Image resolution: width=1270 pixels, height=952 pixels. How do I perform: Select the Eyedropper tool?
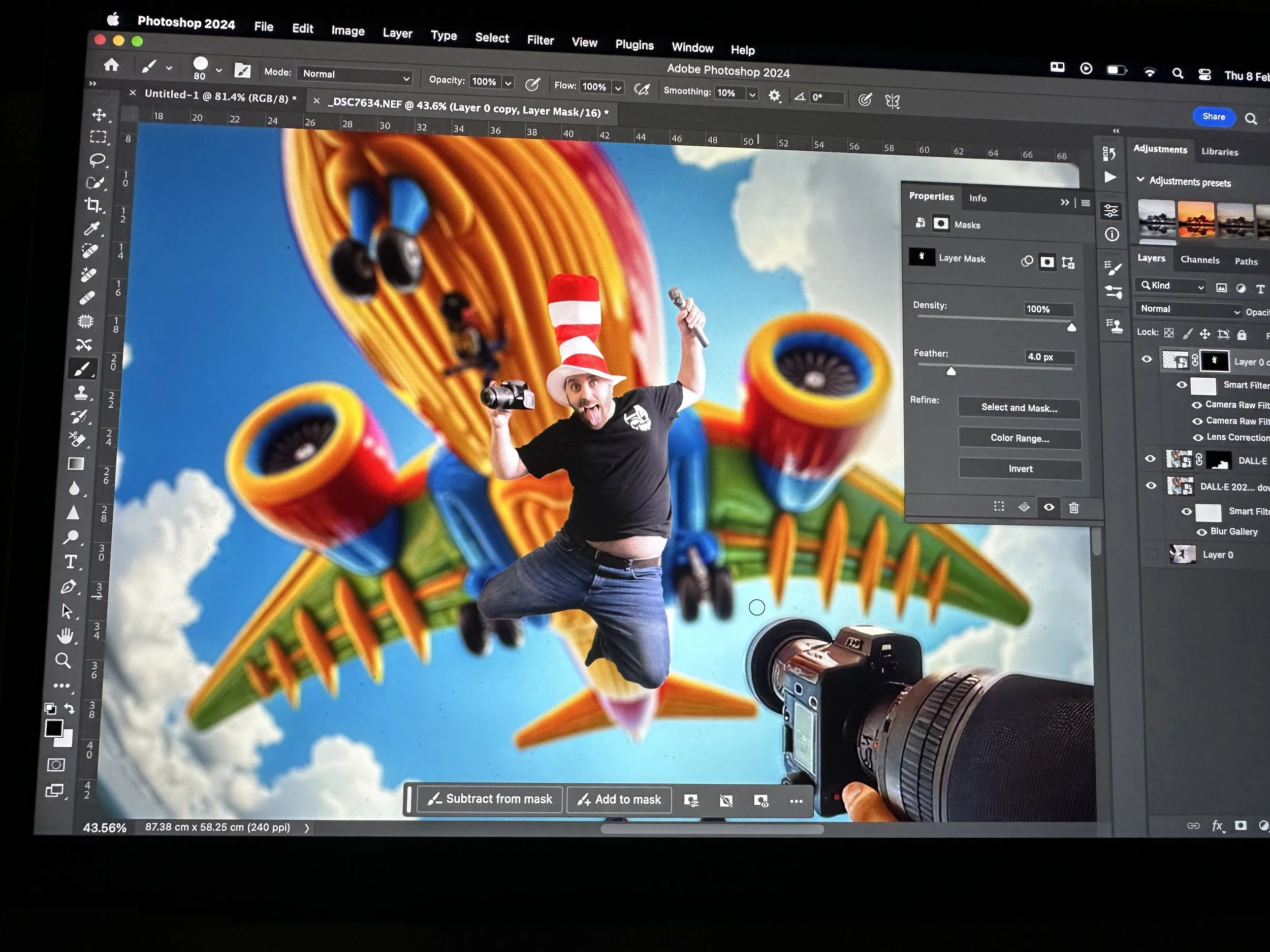tap(92, 228)
